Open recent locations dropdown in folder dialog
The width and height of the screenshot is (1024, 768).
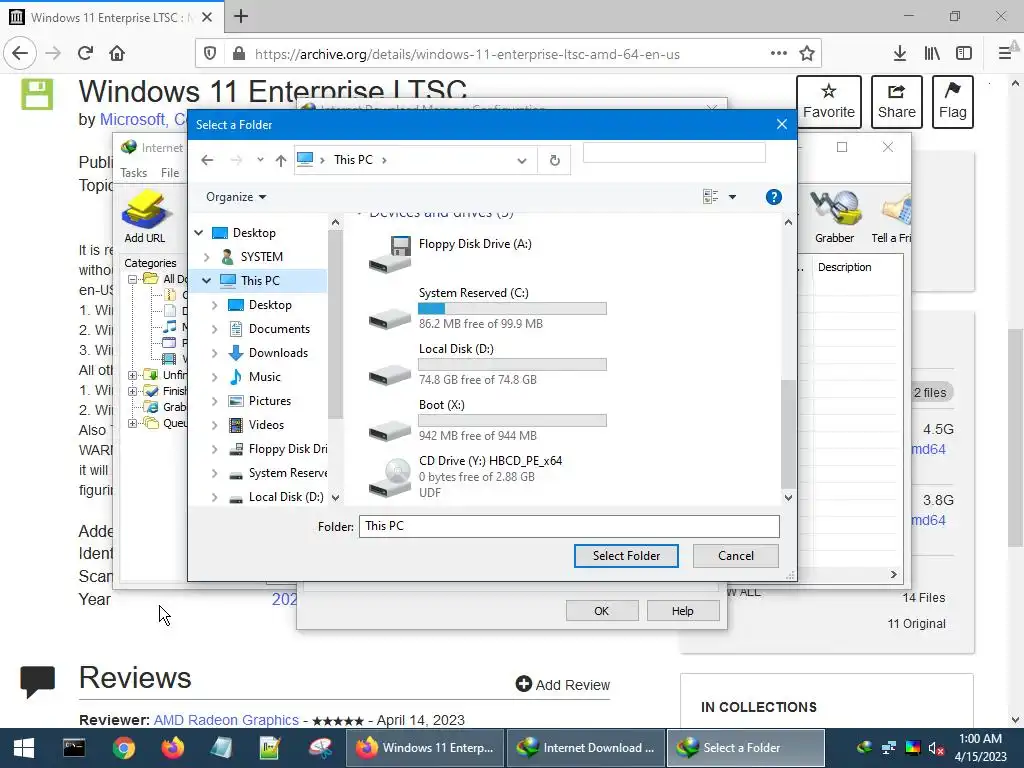[x=260, y=160]
